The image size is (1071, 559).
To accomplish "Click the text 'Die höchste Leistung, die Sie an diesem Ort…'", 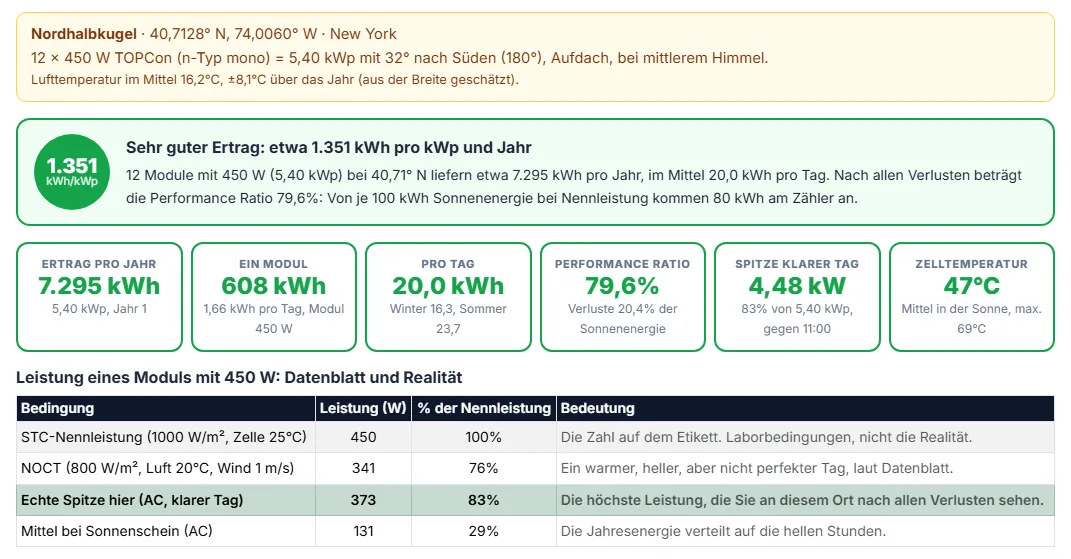I will point(802,500).
